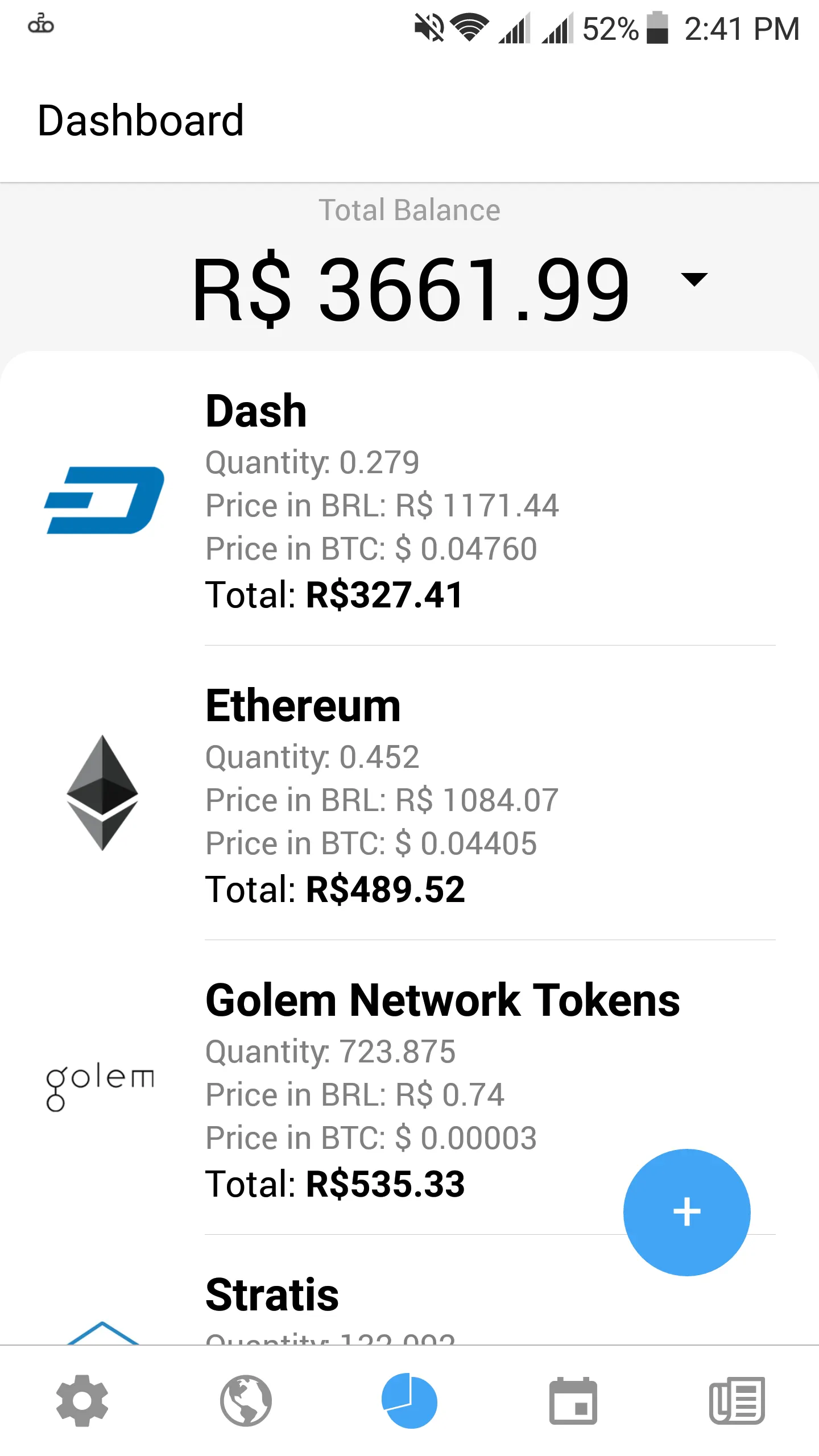Tap the golem logo image

(x=100, y=1087)
